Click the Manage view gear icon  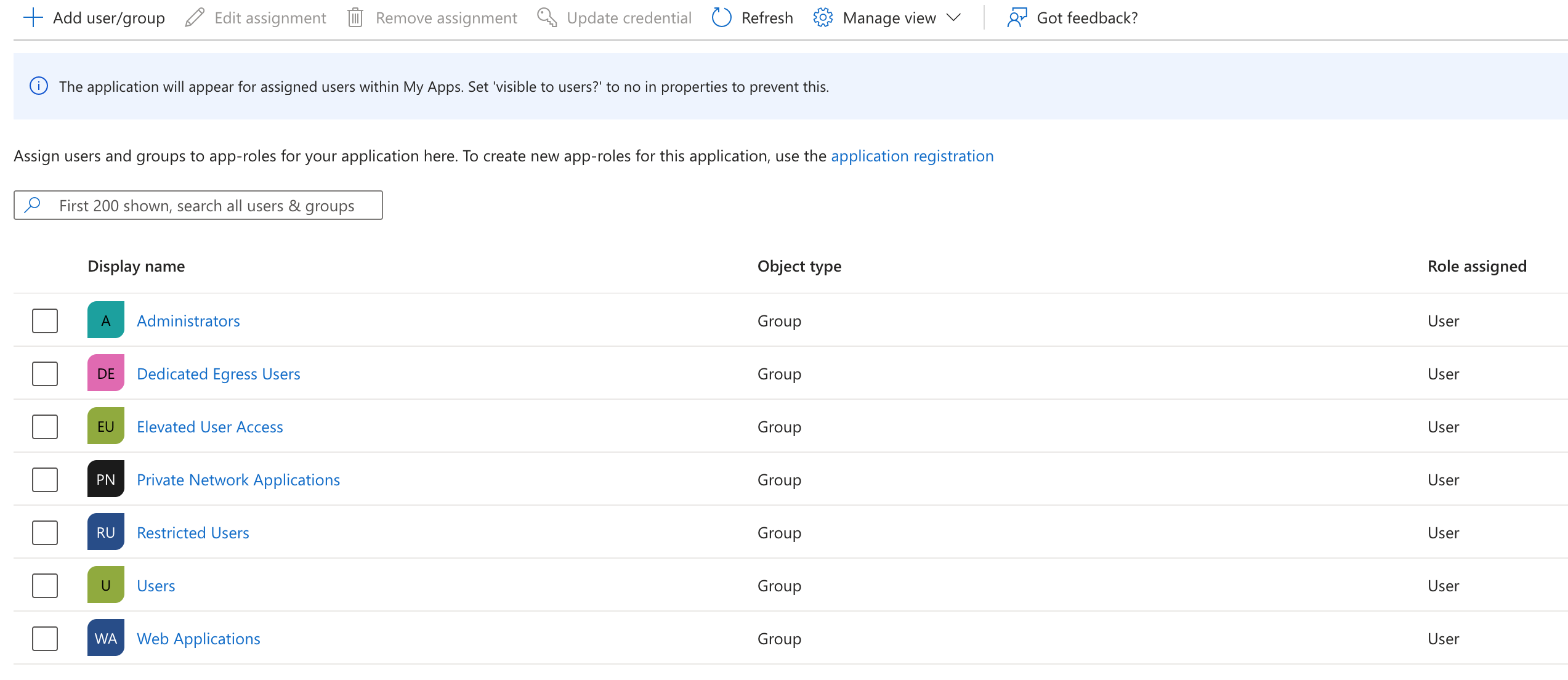tap(823, 18)
